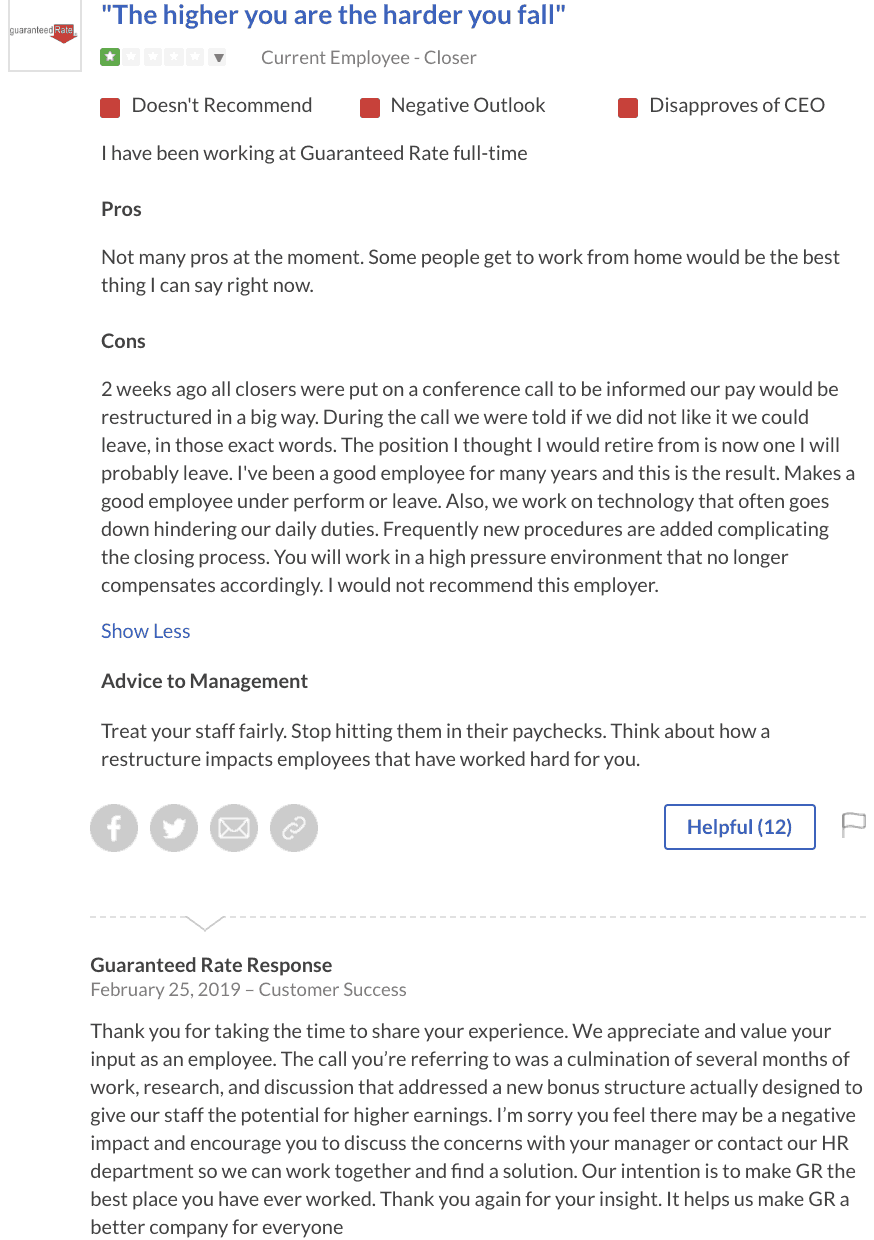
Task: Copy the review link
Action: [x=293, y=827]
